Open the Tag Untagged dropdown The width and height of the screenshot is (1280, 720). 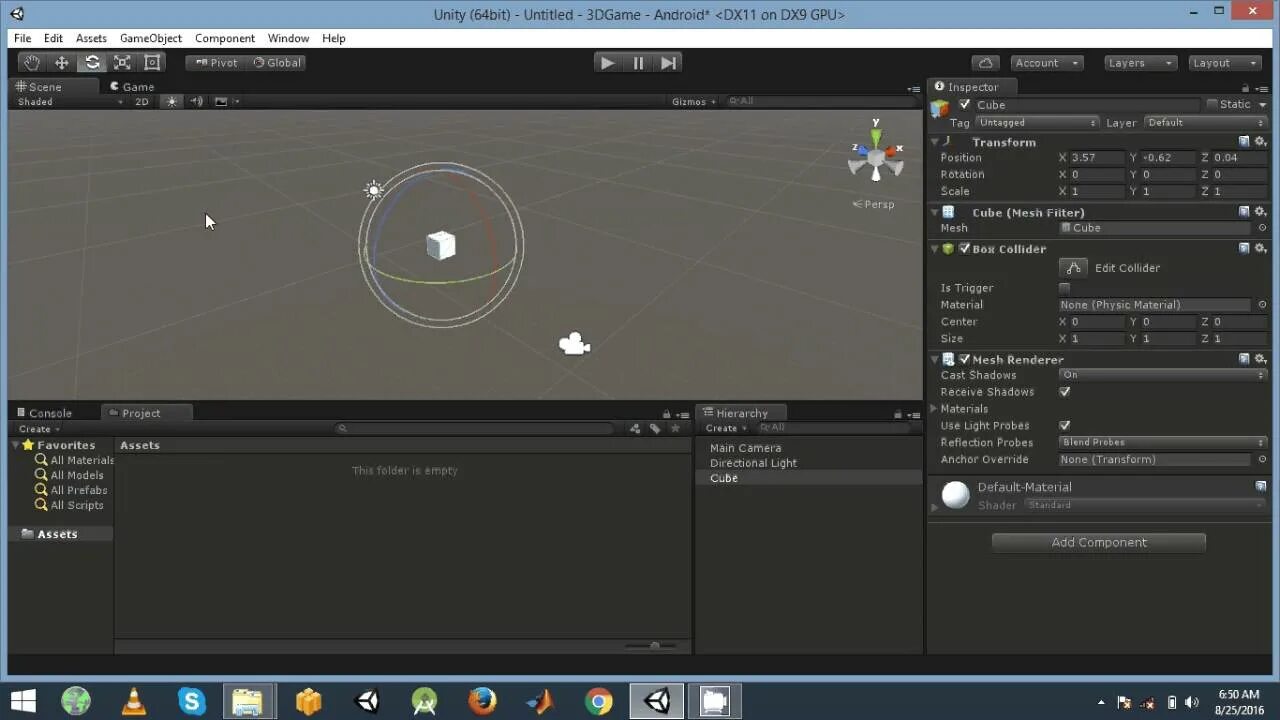[1037, 122]
